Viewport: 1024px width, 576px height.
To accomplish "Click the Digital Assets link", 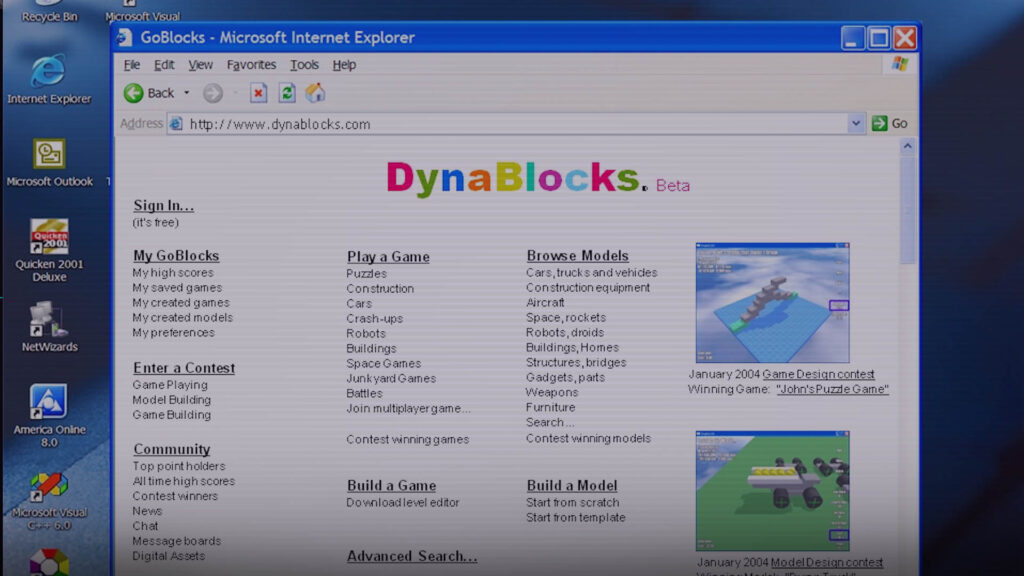I will [168, 556].
